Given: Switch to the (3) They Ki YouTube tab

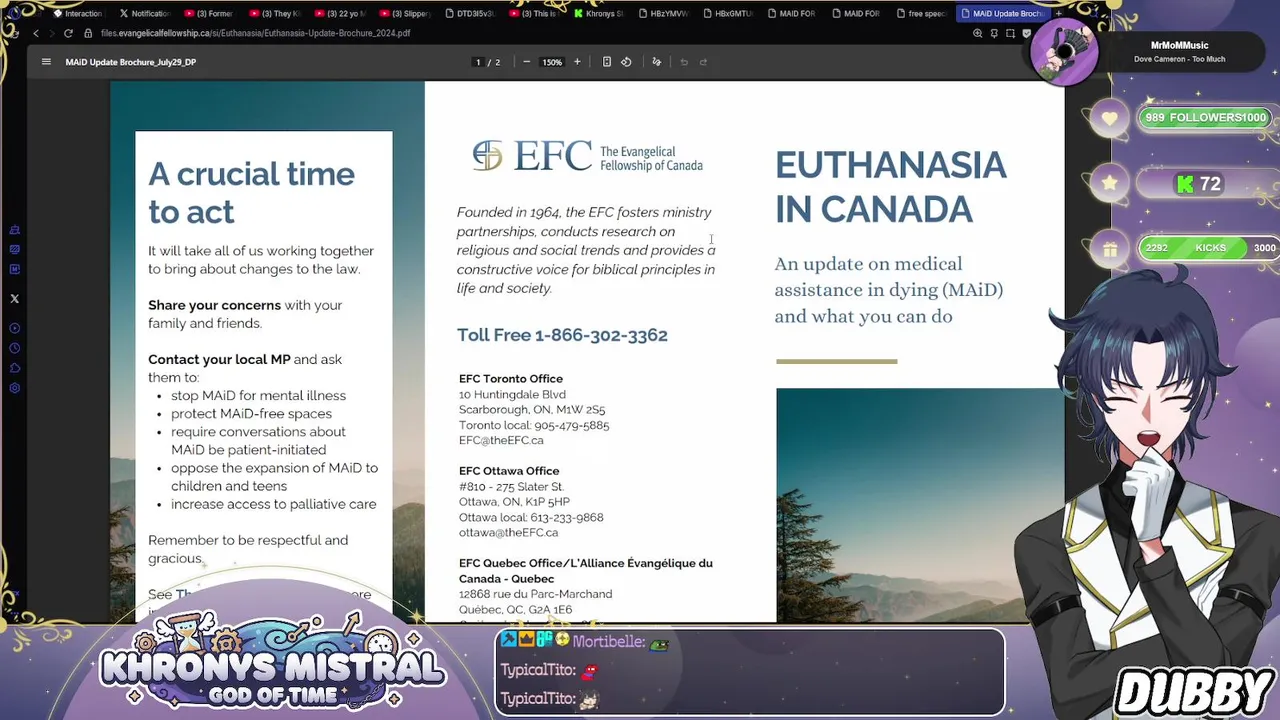Looking at the screenshot, I should [x=275, y=14].
